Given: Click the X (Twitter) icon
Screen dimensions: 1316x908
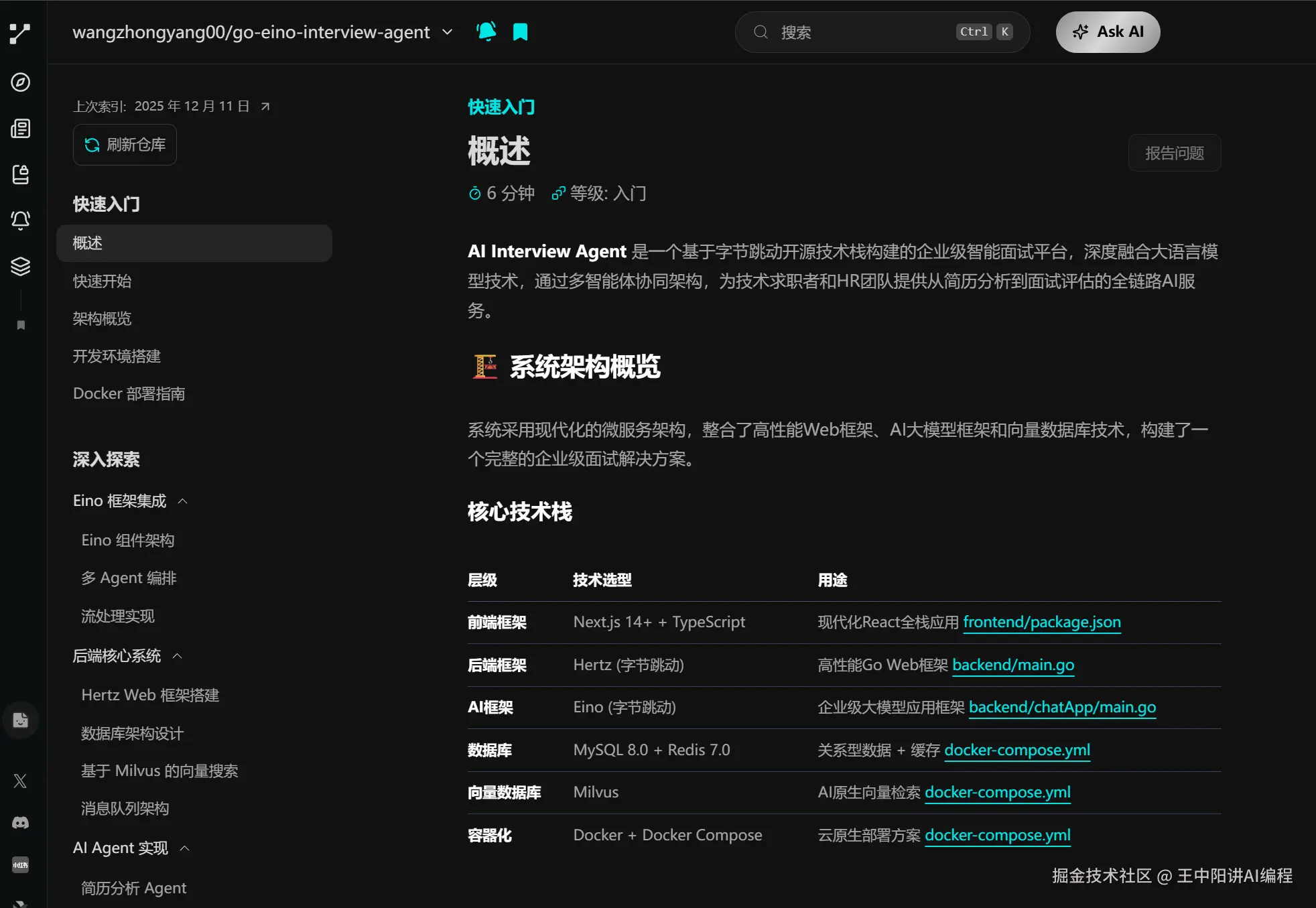Looking at the screenshot, I should click(x=21, y=781).
